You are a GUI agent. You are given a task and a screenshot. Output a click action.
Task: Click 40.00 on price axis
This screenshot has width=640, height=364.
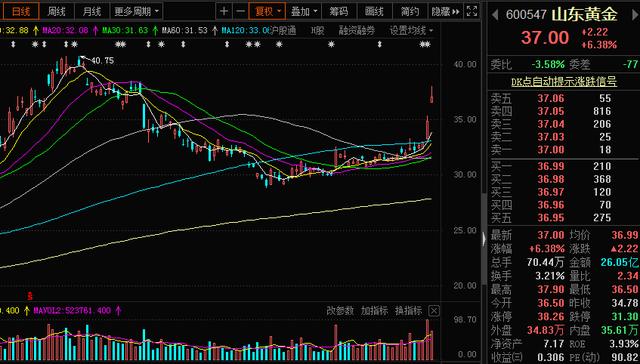tap(464, 64)
